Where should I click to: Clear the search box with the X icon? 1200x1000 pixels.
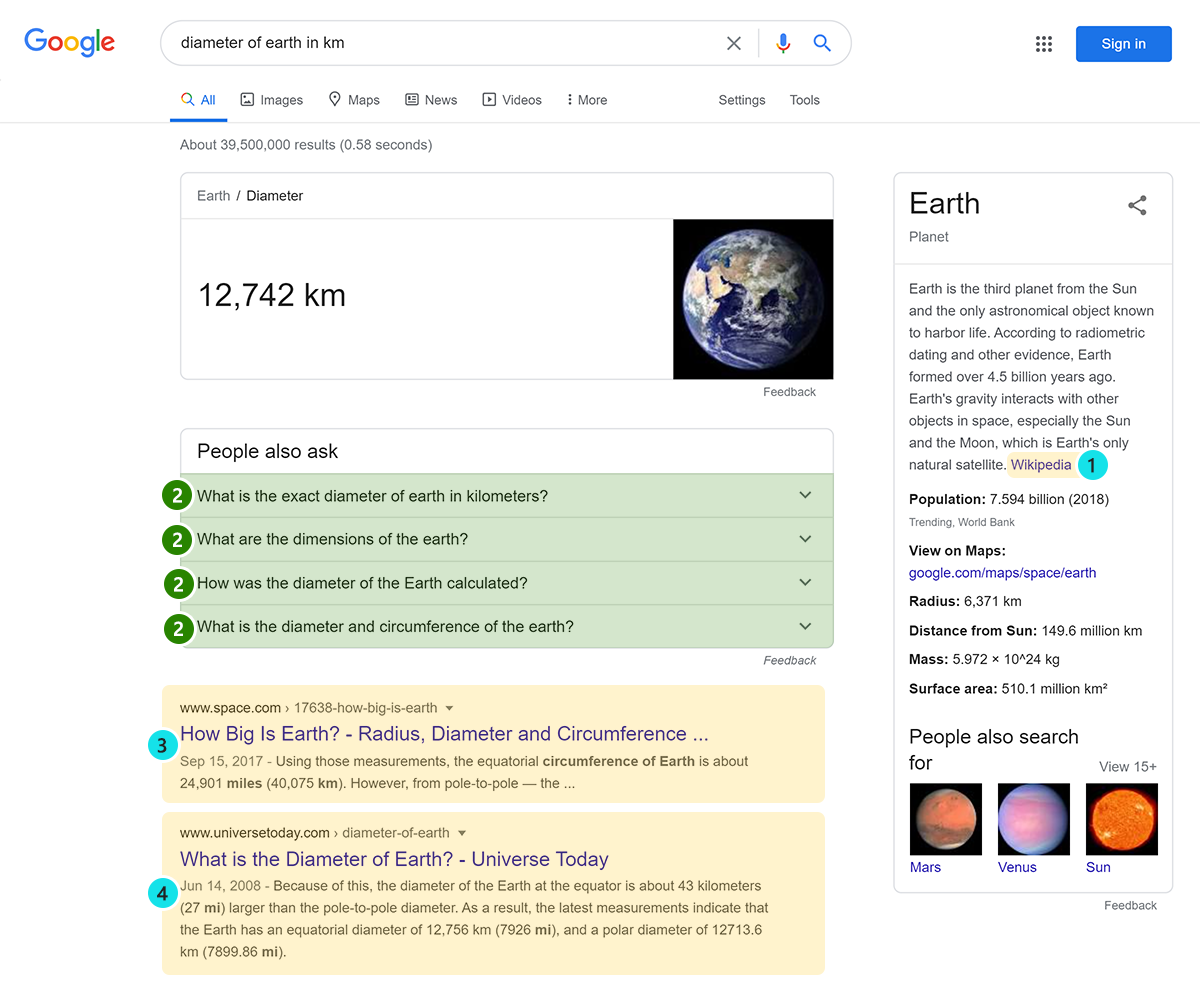734,43
